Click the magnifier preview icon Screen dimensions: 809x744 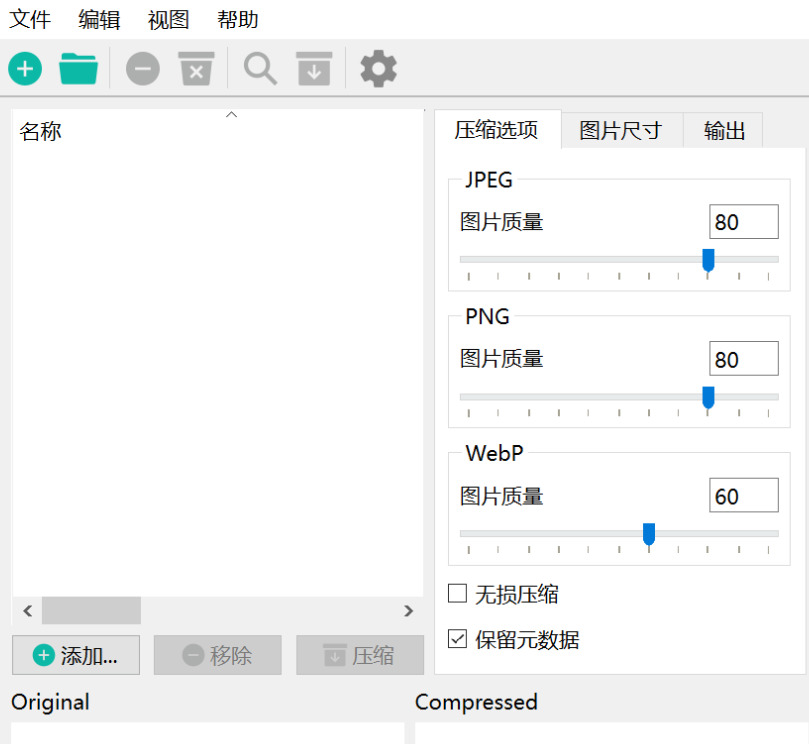pos(260,69)
